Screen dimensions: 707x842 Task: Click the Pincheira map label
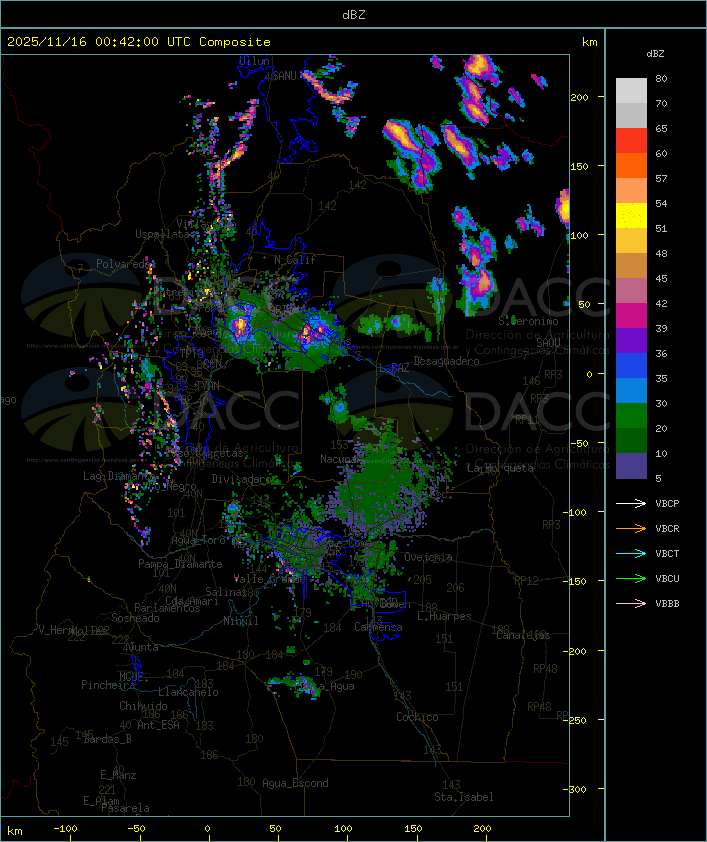pyautogui.click(x=108, y=685)
